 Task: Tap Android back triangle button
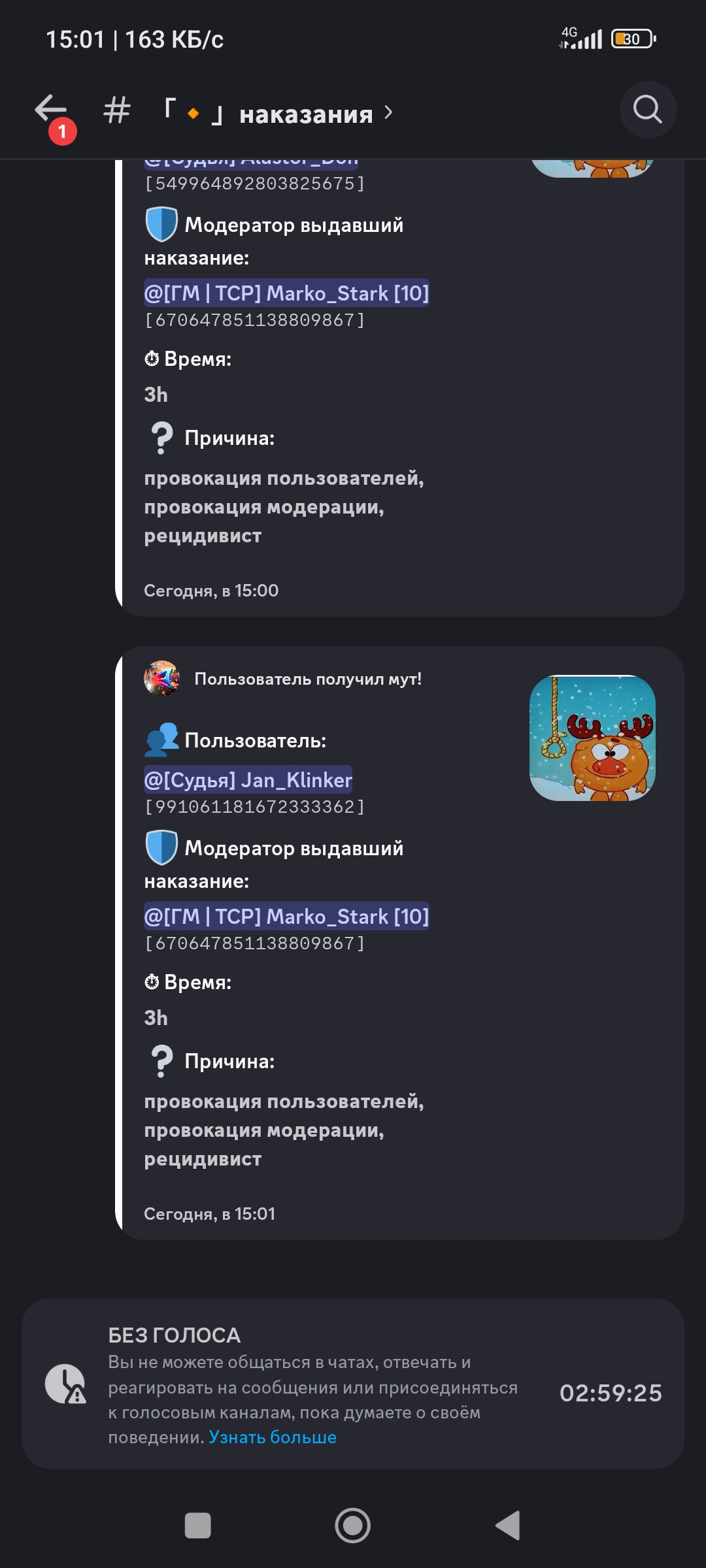coord(507,1526)
